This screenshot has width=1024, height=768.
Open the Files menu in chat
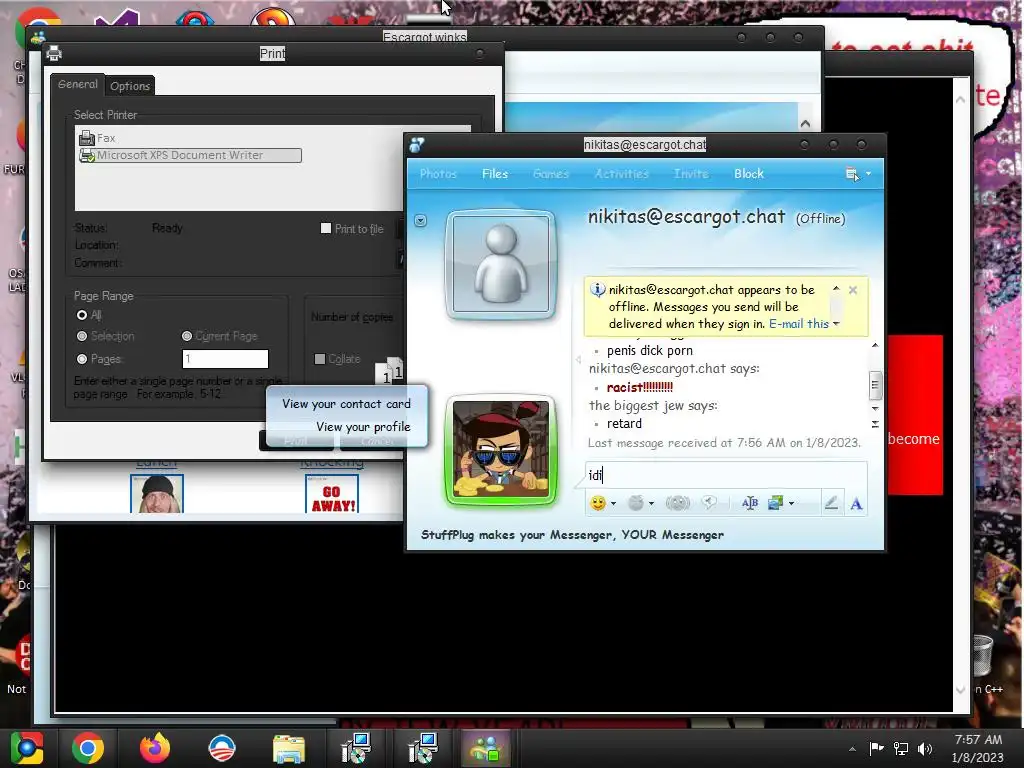pos(495,174)
